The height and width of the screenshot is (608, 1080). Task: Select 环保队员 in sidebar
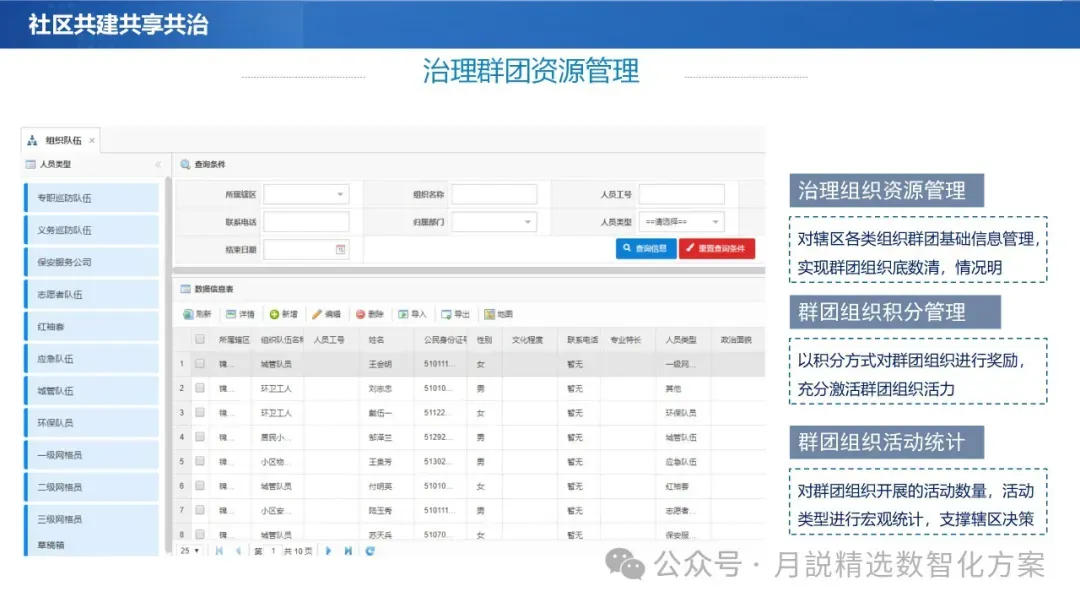(91, 423)
